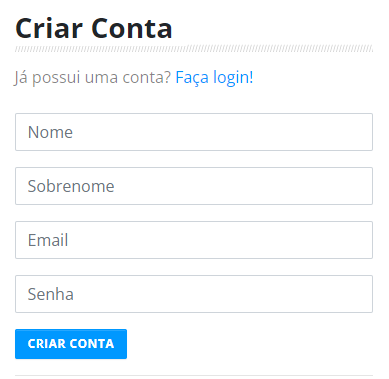Click the striped divider under the heading
Viewport: 389px width, 379px height.
(194, 49)
